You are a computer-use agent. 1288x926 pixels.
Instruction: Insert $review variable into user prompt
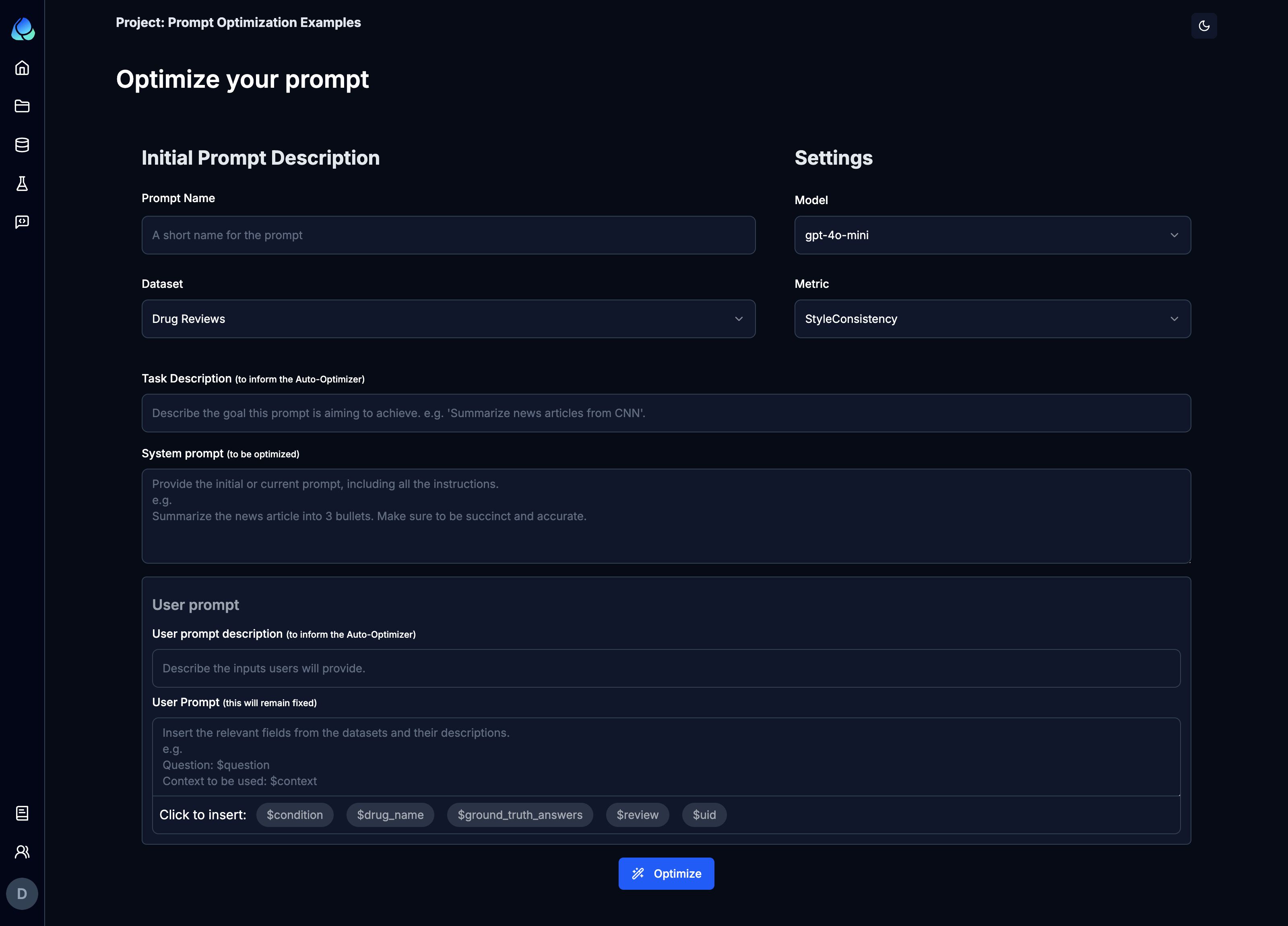[637, 814]
